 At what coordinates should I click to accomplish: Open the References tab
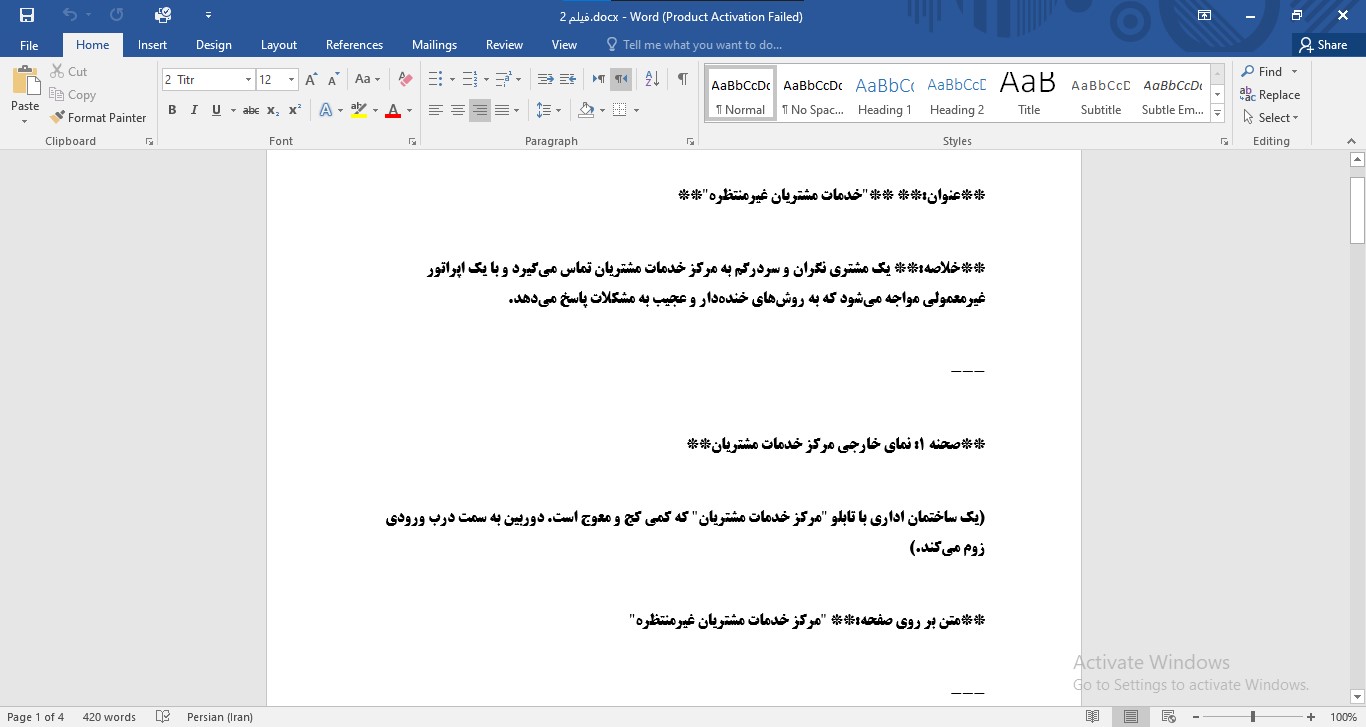(x=354, y=45)
